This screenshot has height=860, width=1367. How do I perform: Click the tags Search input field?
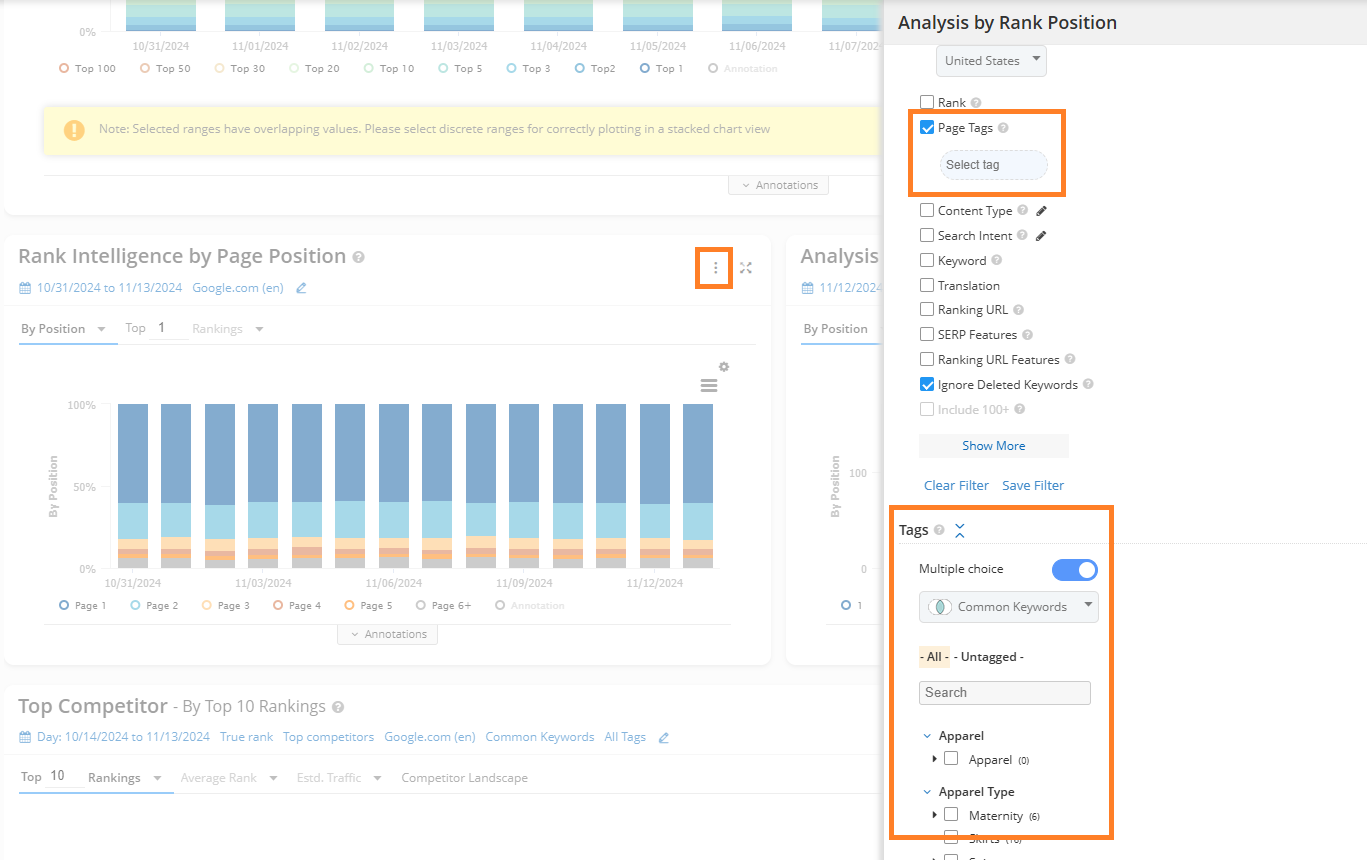(x=1004, y=693)
